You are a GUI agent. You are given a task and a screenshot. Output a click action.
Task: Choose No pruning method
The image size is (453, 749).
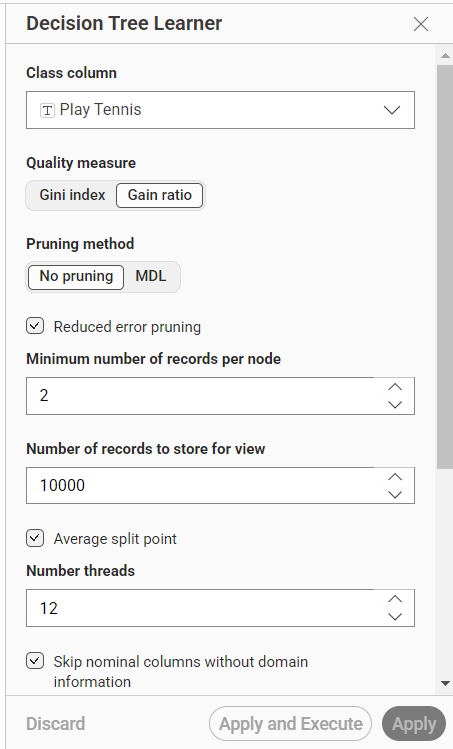tap(76, 276)
